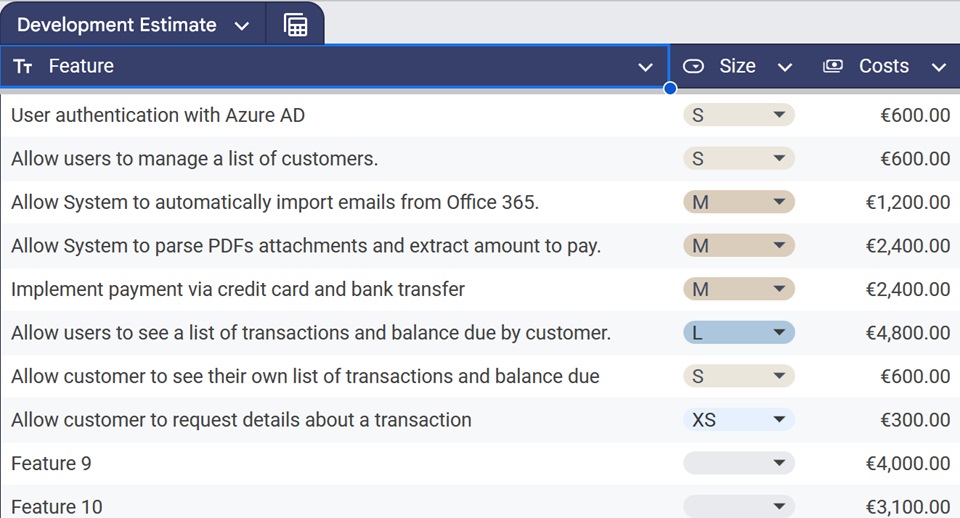Expand the Feature column options arrow
960x518 pixels.
(645, 67)
